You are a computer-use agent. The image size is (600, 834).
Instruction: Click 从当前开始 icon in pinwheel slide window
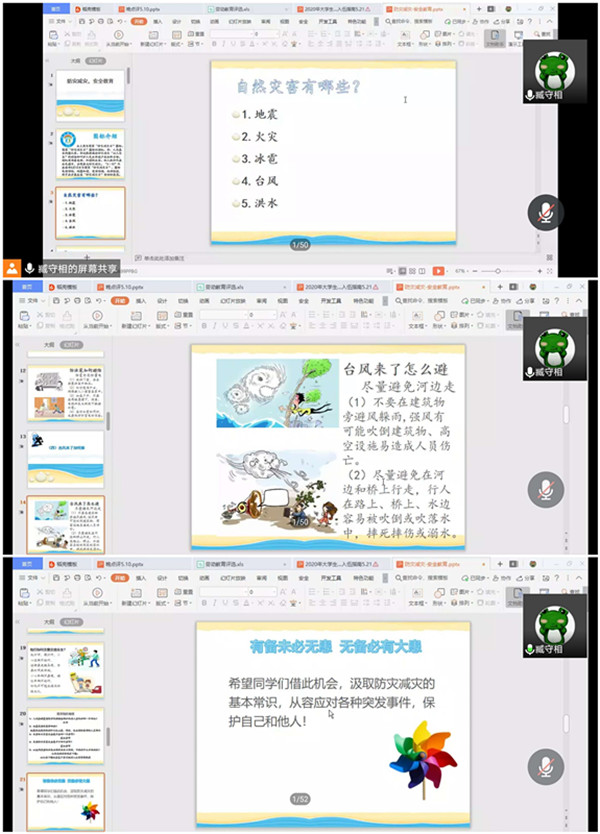pos(97,593)
